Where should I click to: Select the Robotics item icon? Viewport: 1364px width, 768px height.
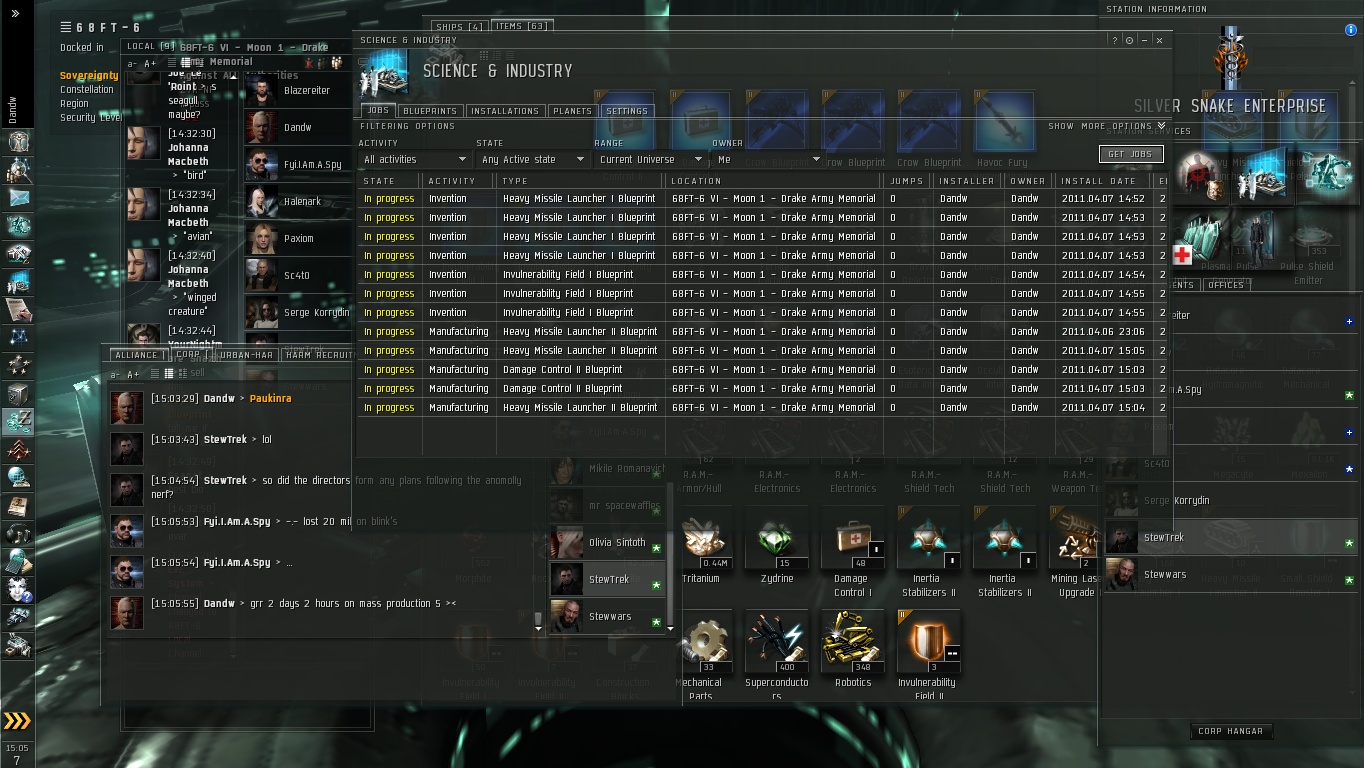853,643
